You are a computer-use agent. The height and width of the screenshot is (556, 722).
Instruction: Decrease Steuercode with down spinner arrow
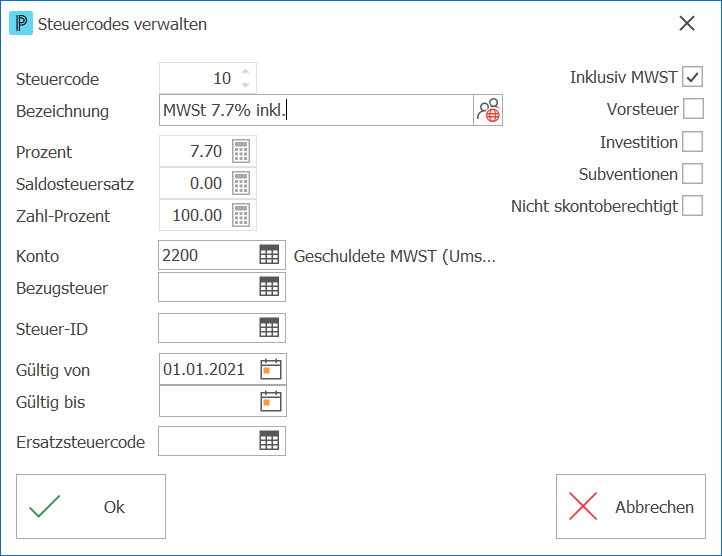[245, 85]
